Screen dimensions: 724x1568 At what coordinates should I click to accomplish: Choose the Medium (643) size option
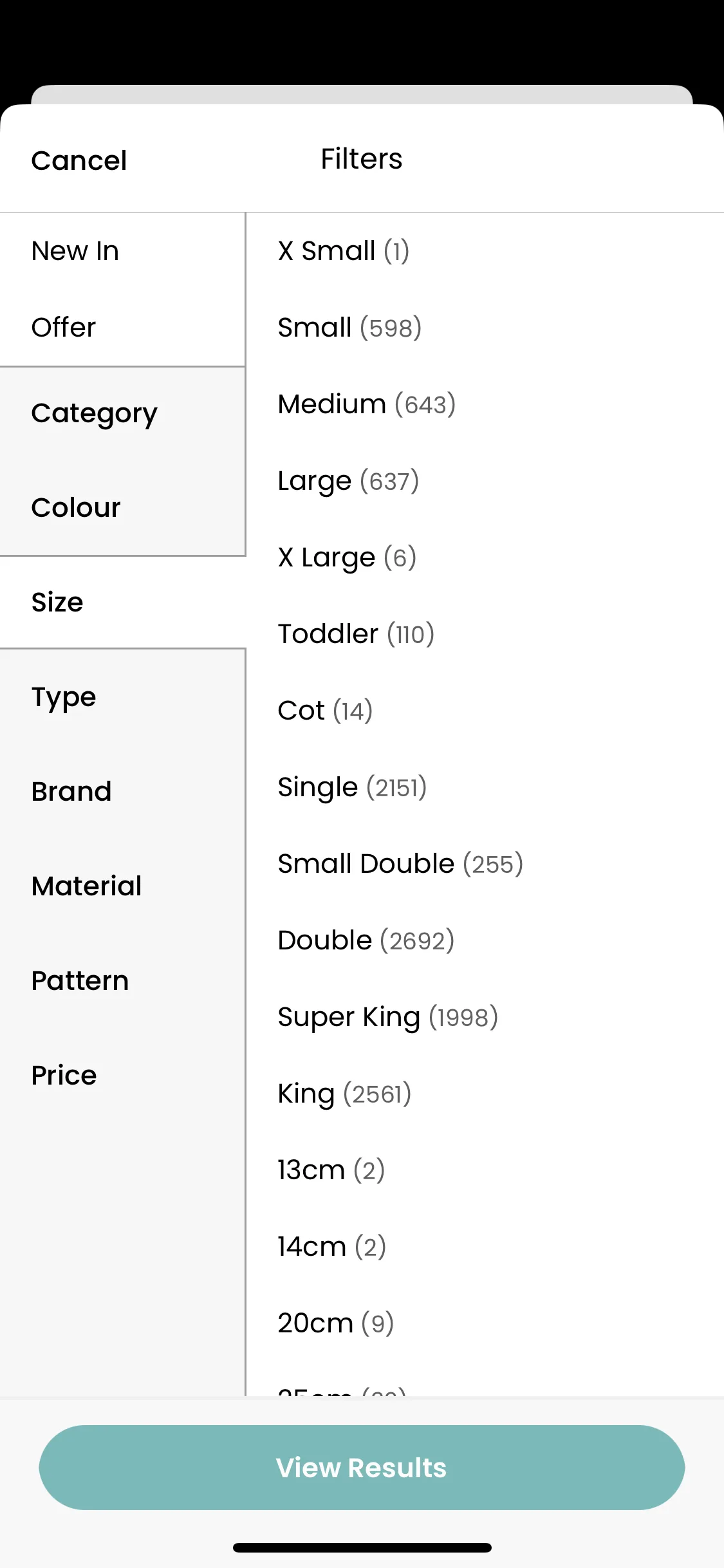(x=485, y=404)
